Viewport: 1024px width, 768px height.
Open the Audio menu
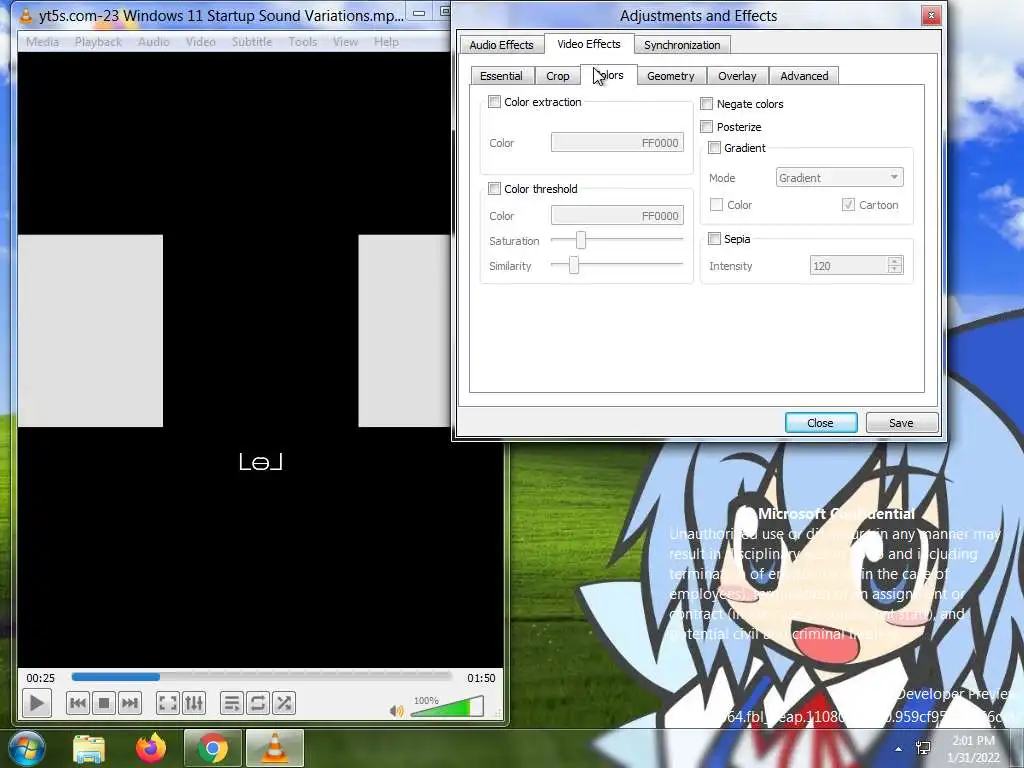153,42
